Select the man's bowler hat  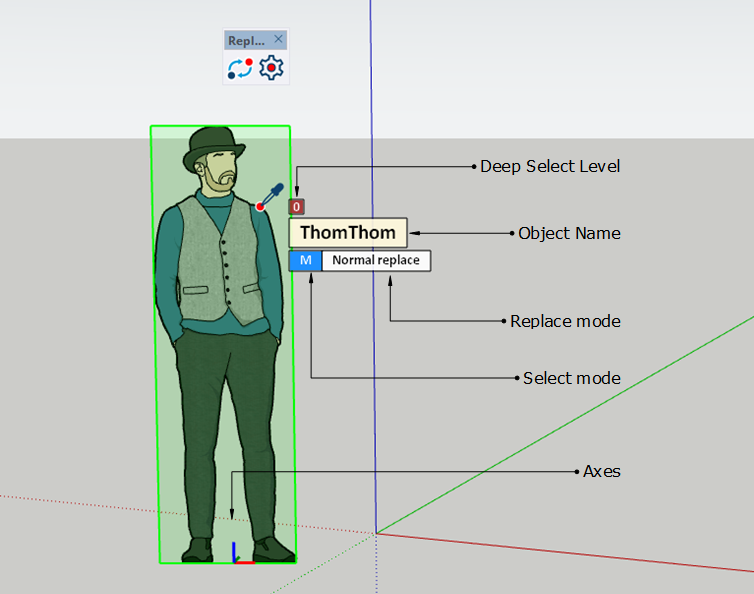(x=213, y=145)
